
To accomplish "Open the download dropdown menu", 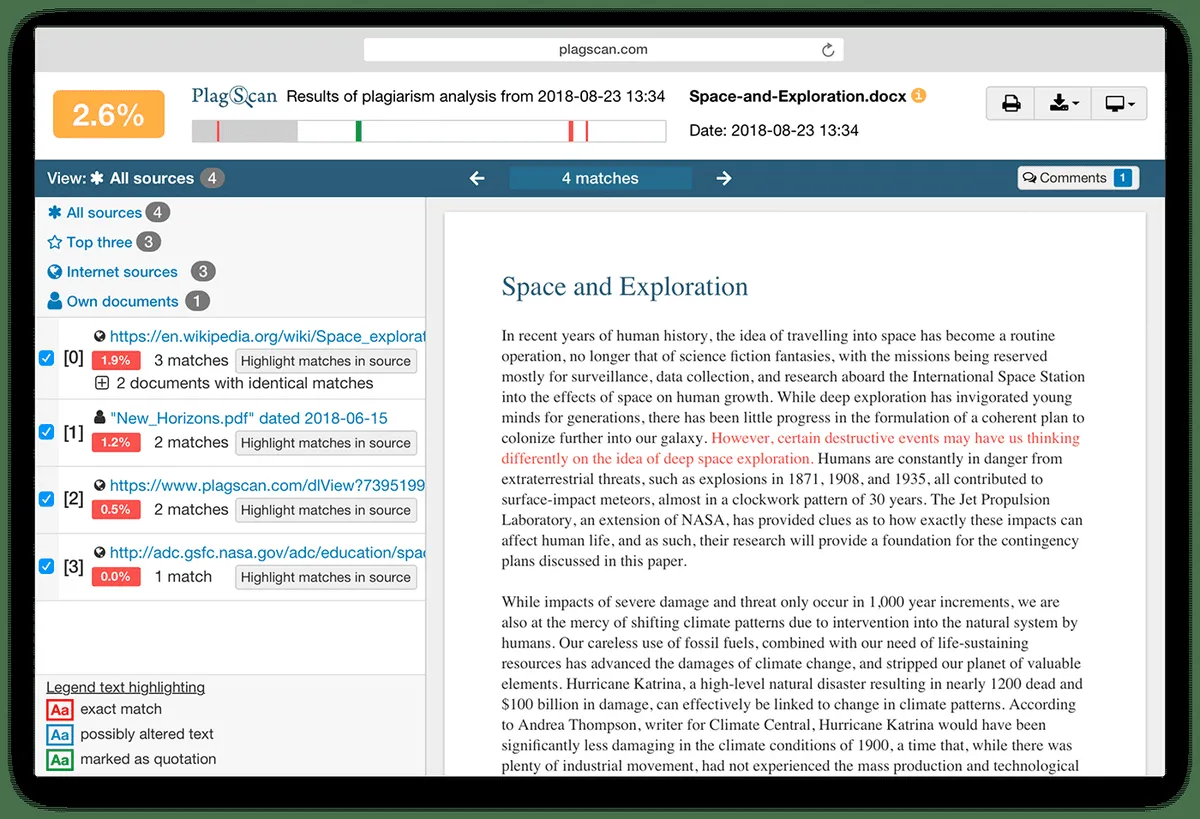I will (x=1063, y=103).
